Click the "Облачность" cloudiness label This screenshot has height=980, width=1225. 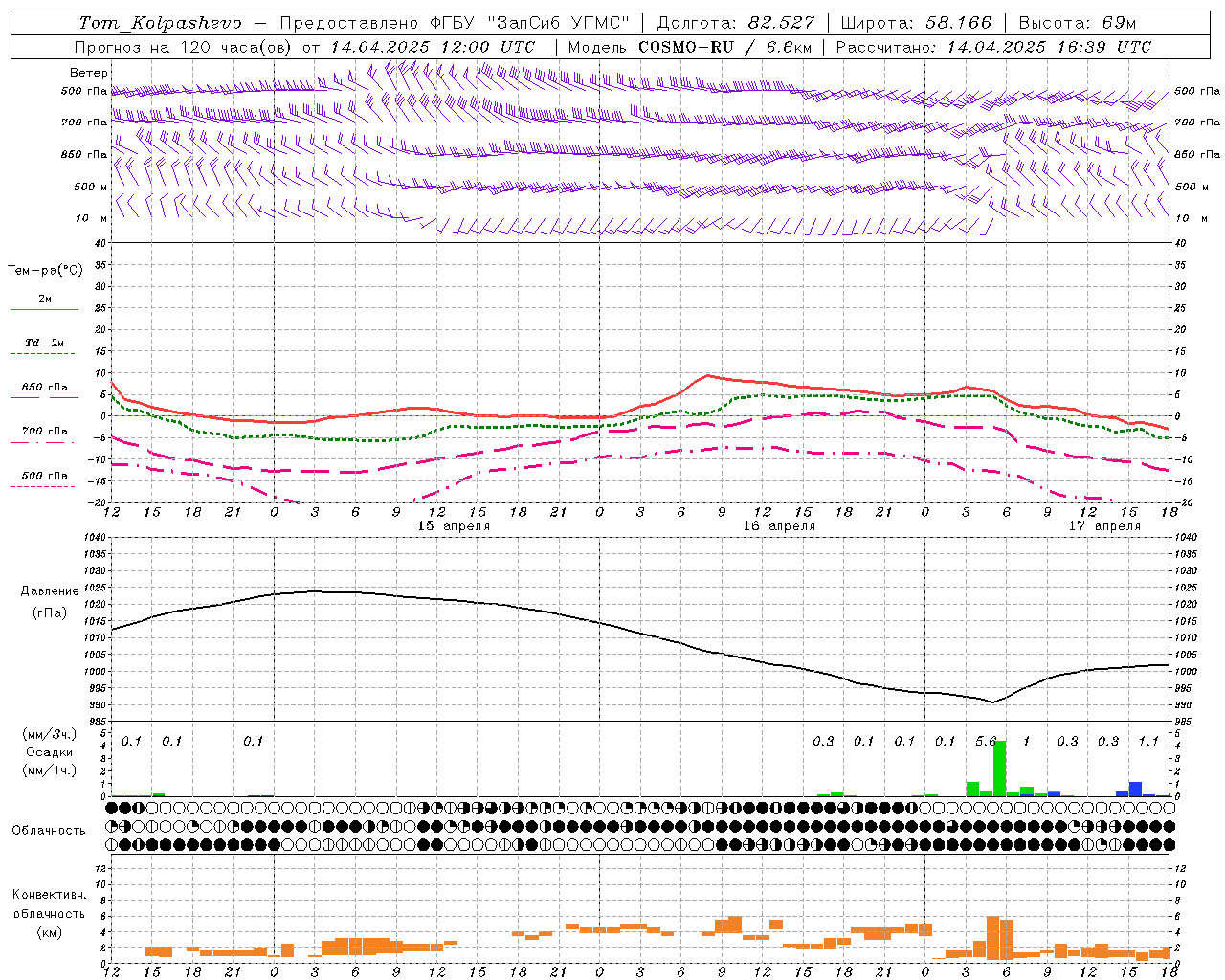tap(49, 831)
